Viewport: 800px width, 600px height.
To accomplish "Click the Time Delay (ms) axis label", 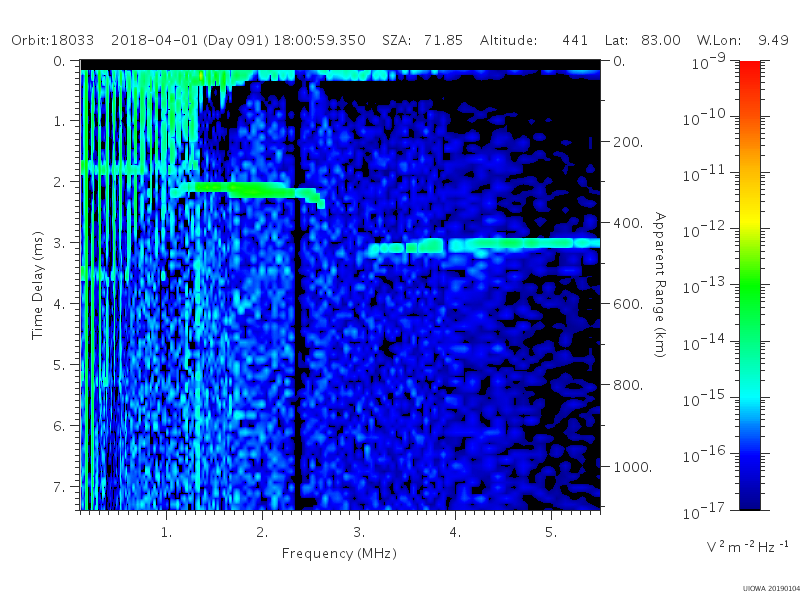I will [37, 285].
